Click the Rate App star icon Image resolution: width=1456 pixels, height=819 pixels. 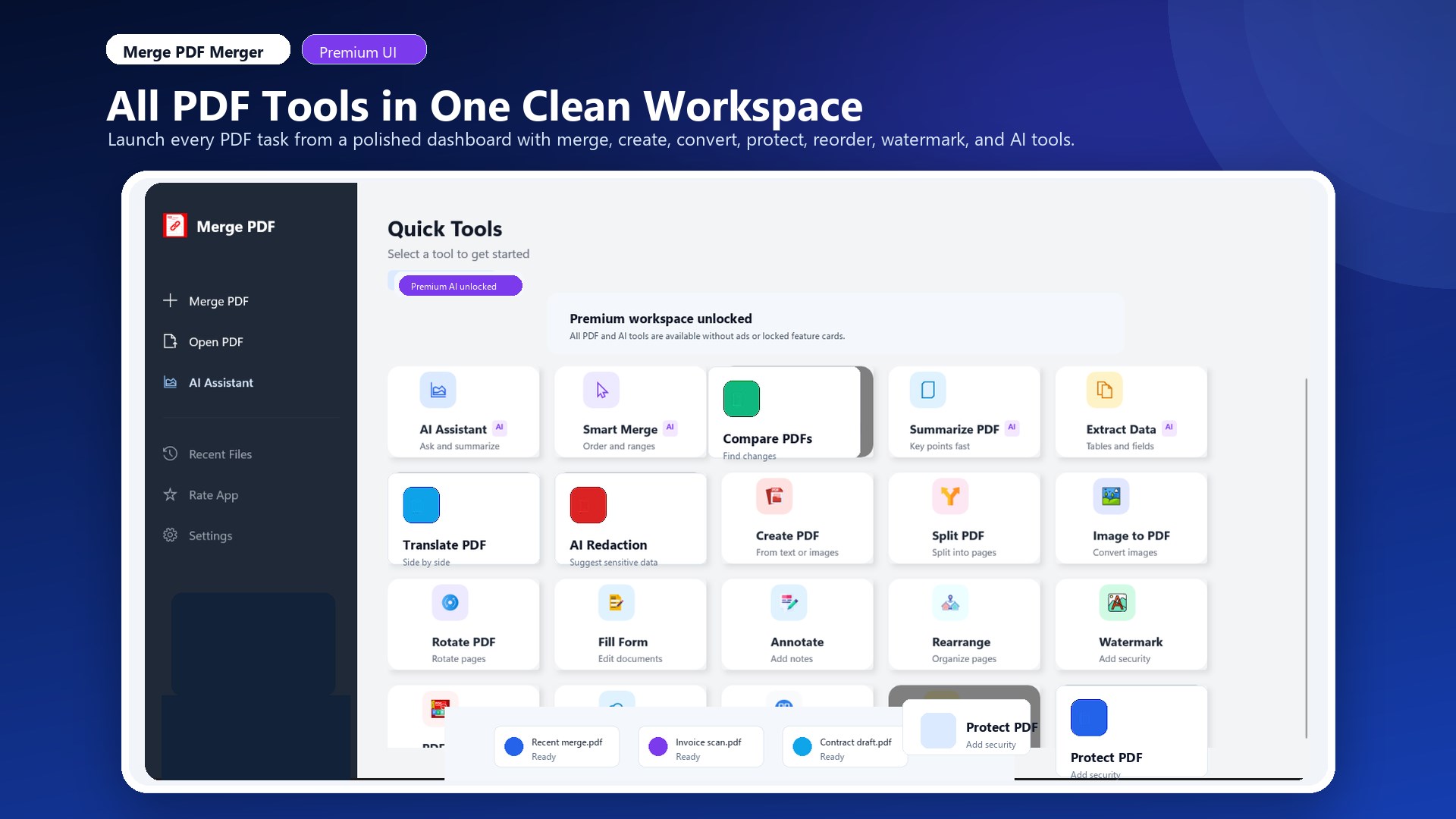coord(170,494)
